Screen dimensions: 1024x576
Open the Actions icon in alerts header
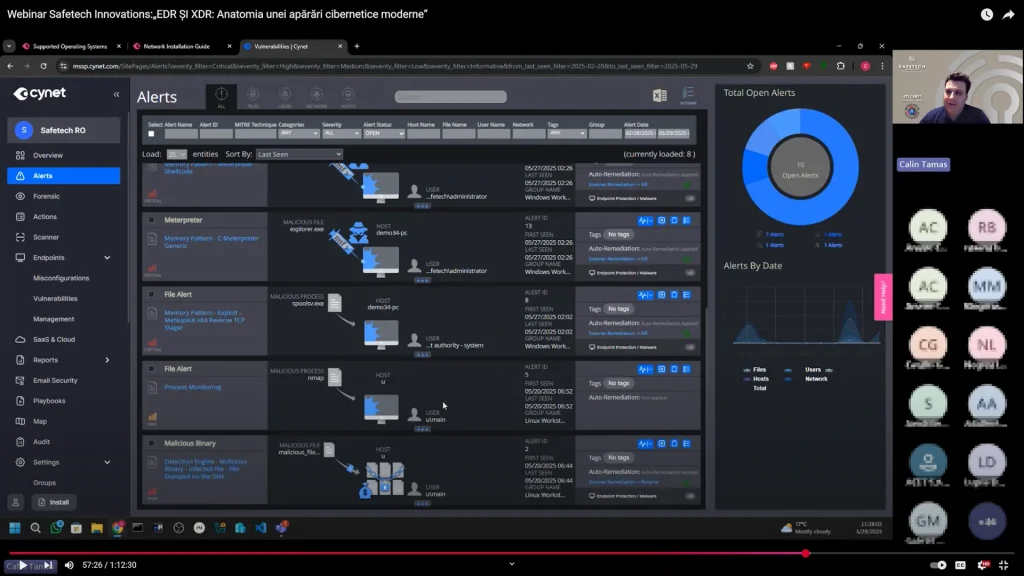pyautogui.click(x=688, y=96)
